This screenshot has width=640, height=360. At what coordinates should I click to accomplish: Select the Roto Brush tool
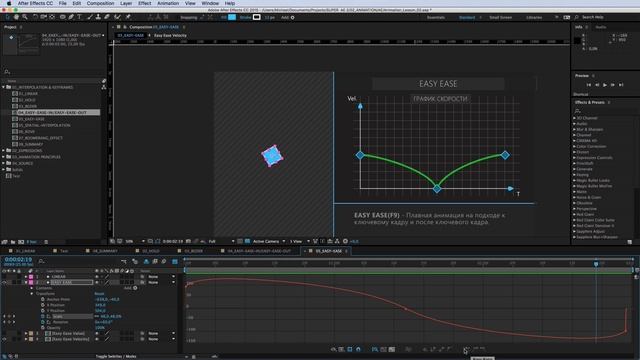pos(118,17)
